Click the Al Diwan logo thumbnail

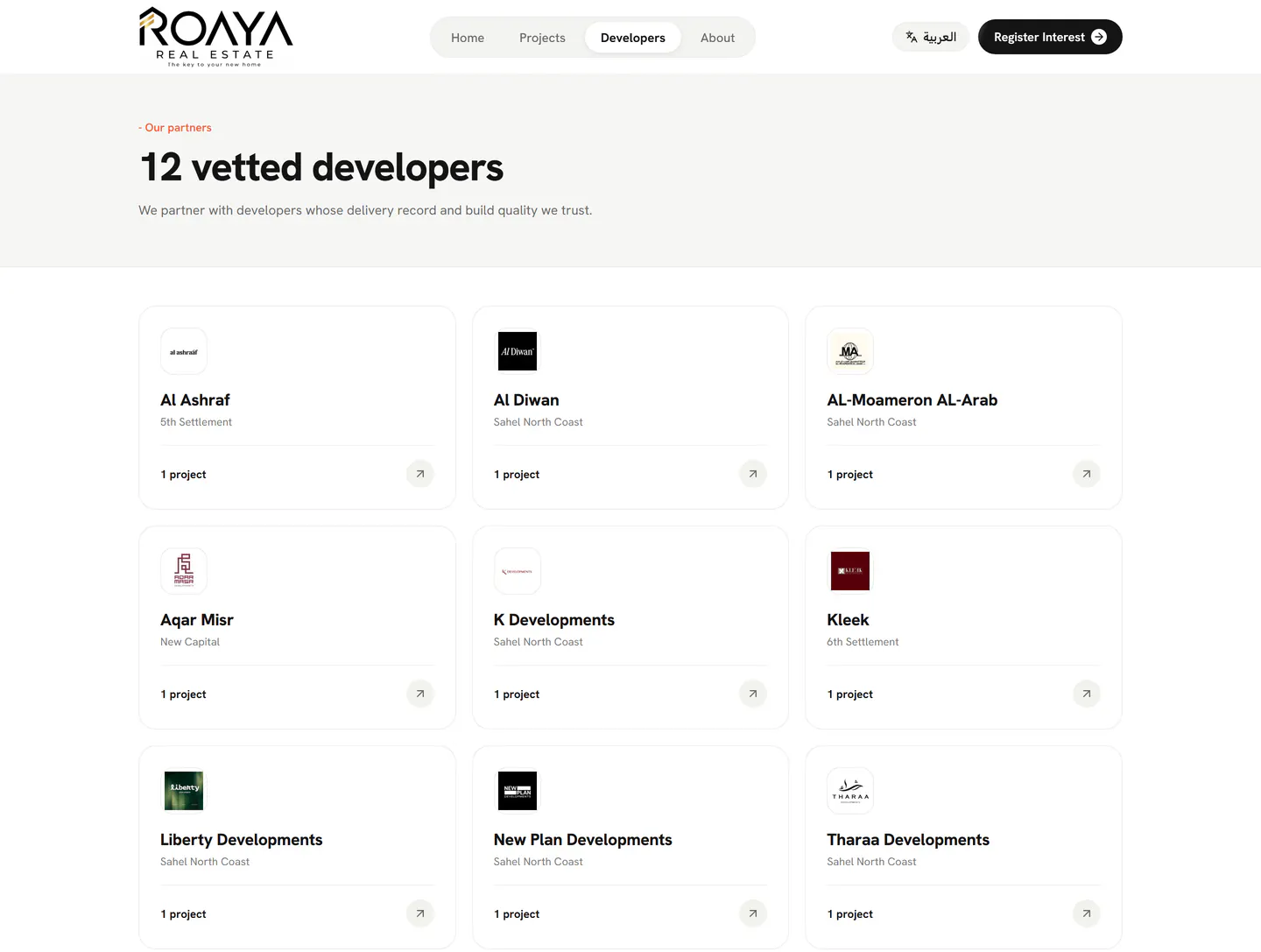[518, 351]
